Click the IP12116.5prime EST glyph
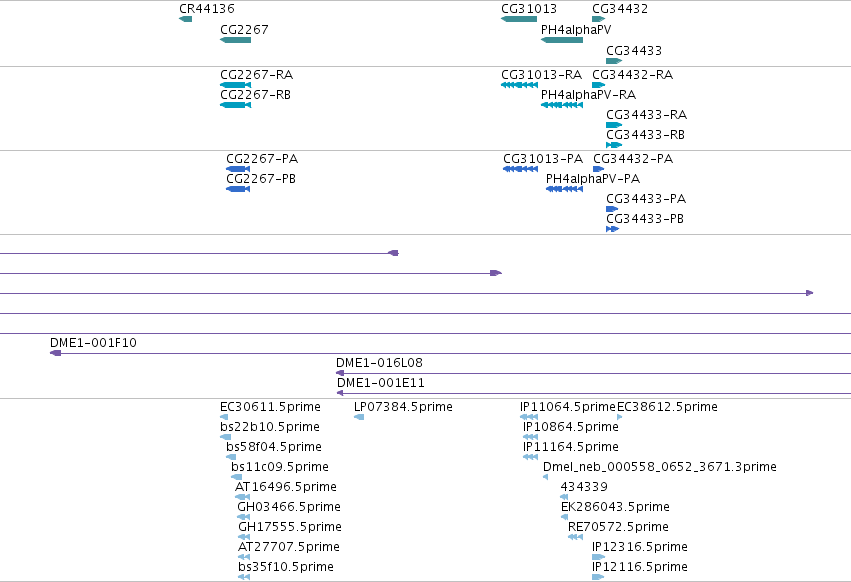Screen dimensions: 851x582 coord(598,577)
